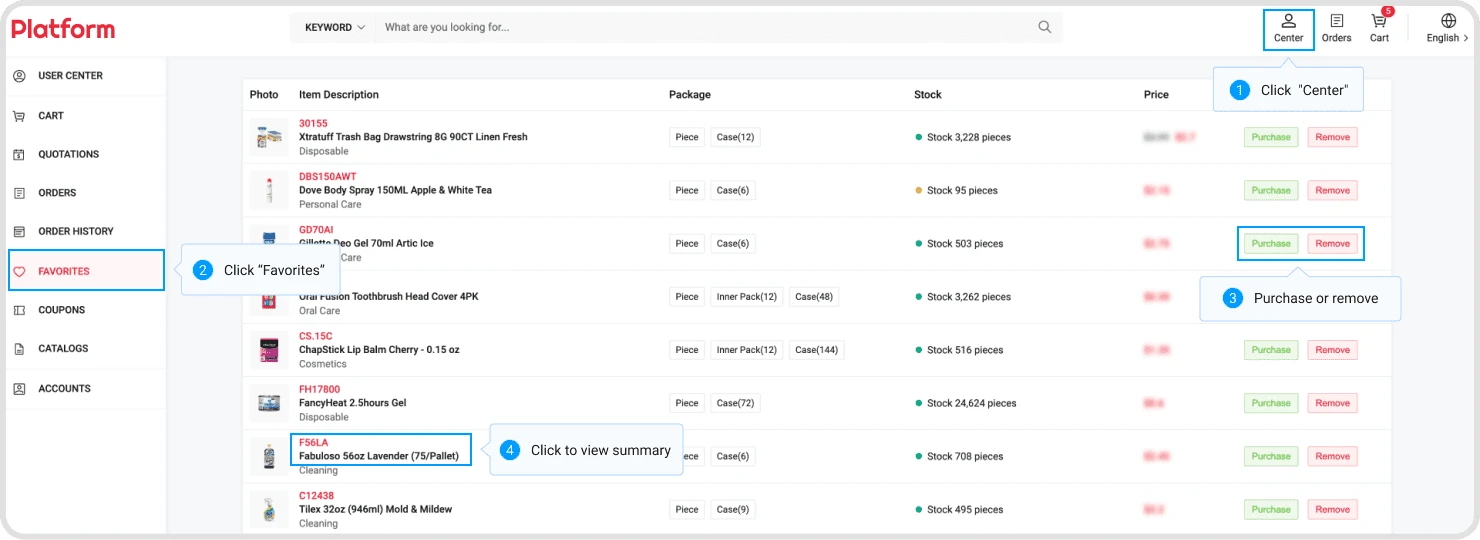
Task: Choose Inner Pack(12) for Oral Fusion Toothbrush
Action: point(747,297)
